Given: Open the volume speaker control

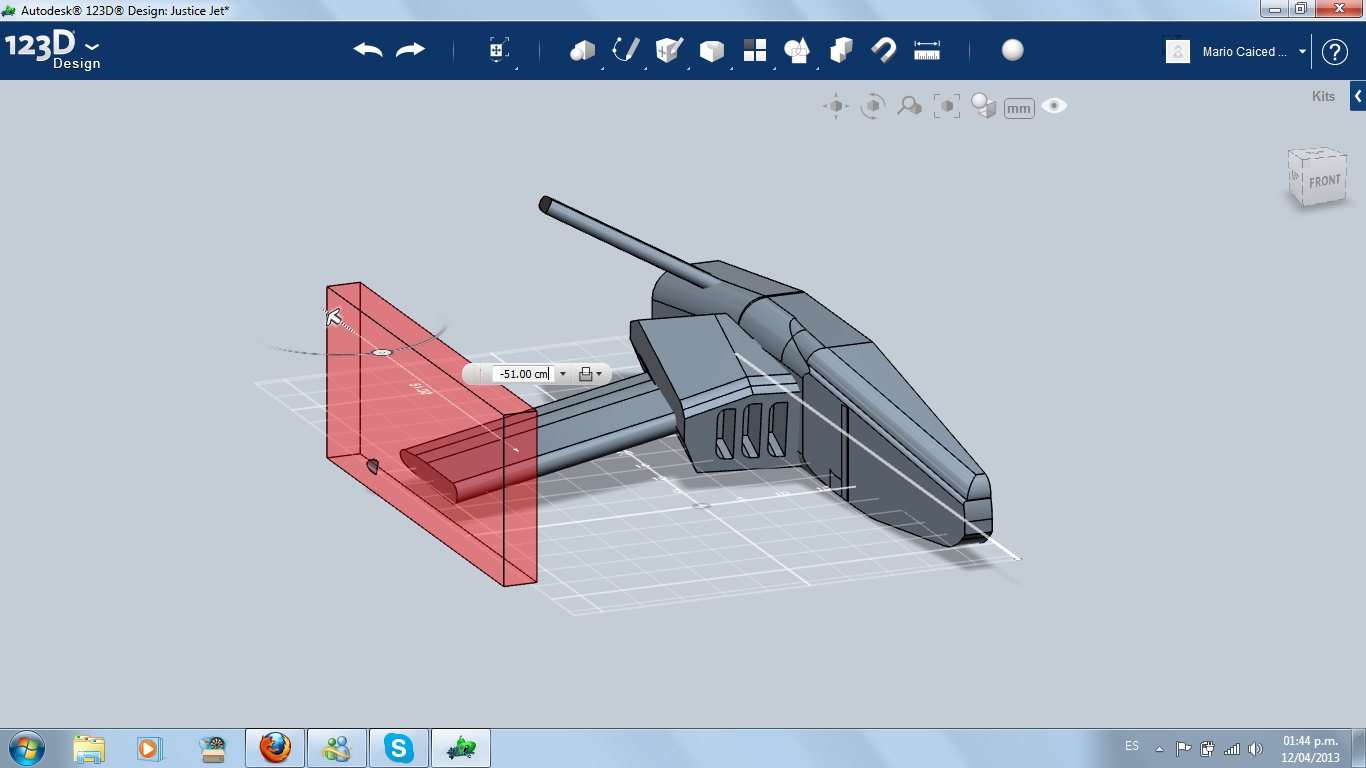Looking at the screenshot, I should click(1256, 748).
